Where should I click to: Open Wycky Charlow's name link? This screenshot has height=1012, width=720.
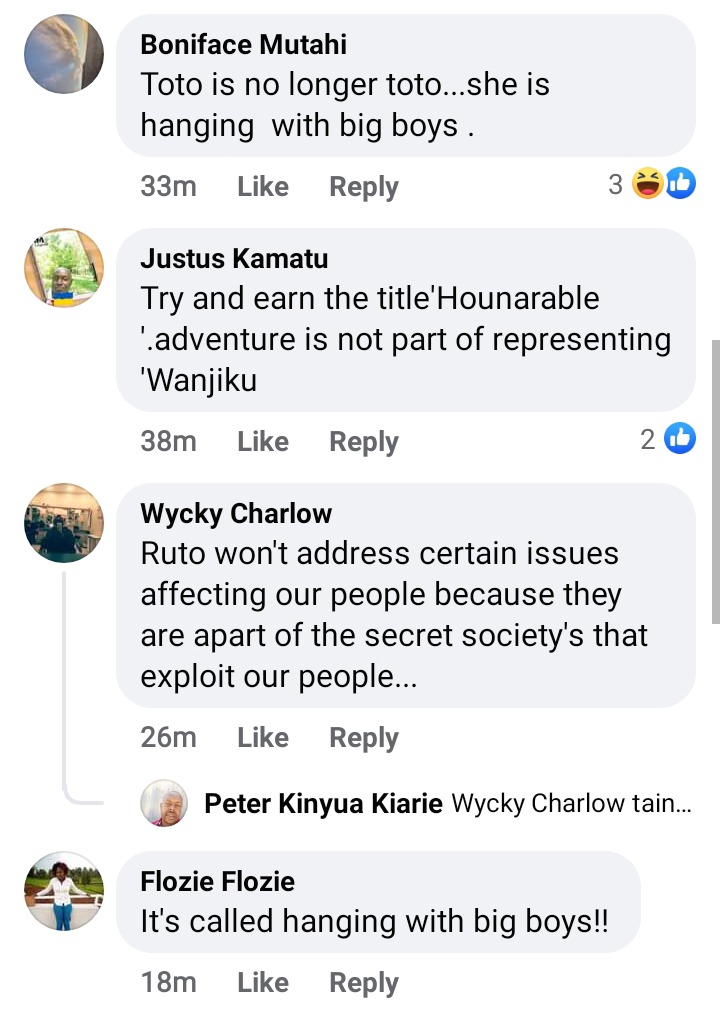pos(236,514)
